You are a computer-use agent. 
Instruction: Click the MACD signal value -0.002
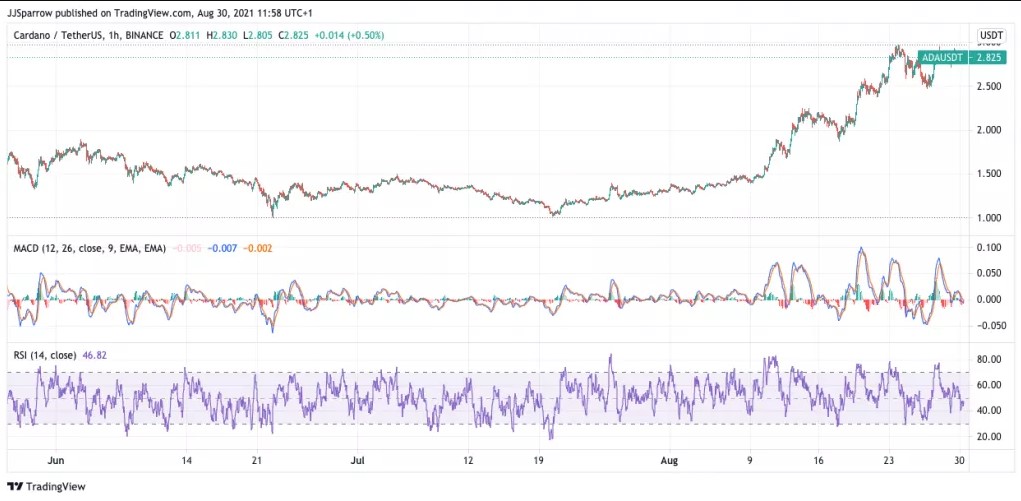click(257, 248)
